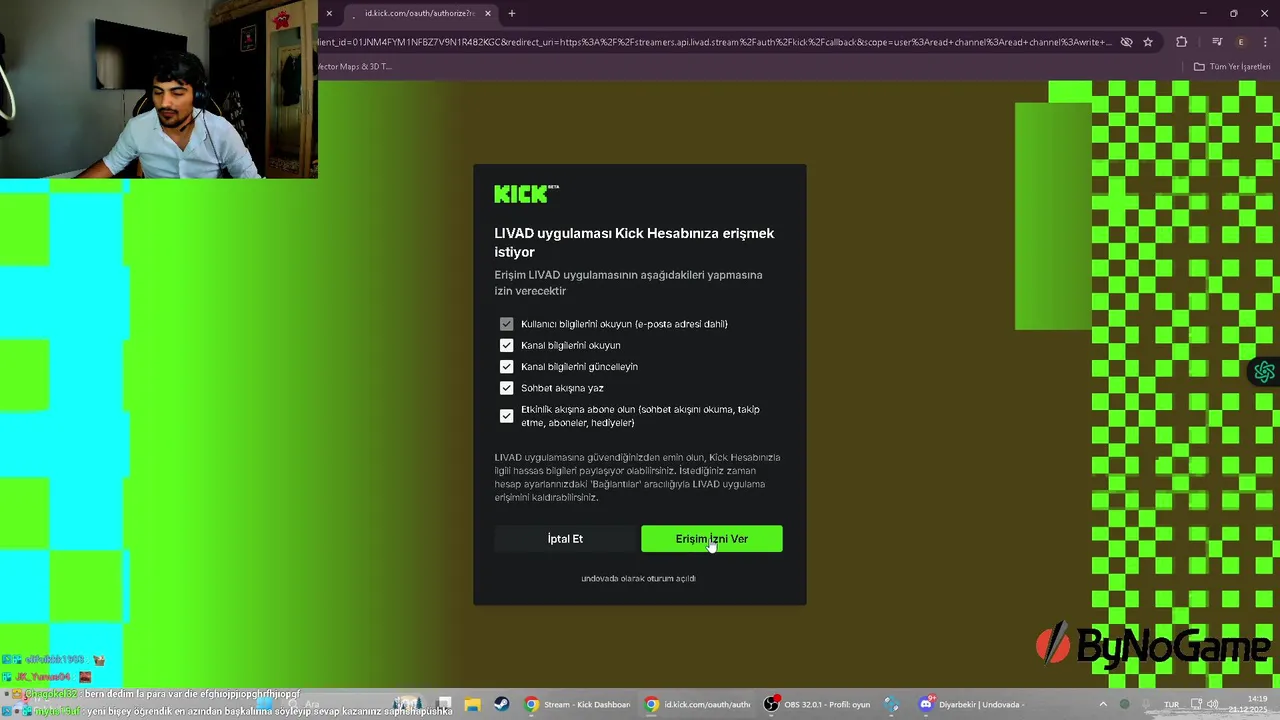Toggle Sohbet akışına yaz checkbox
This screenshot has height=720, width=1280.
[506, 388]
